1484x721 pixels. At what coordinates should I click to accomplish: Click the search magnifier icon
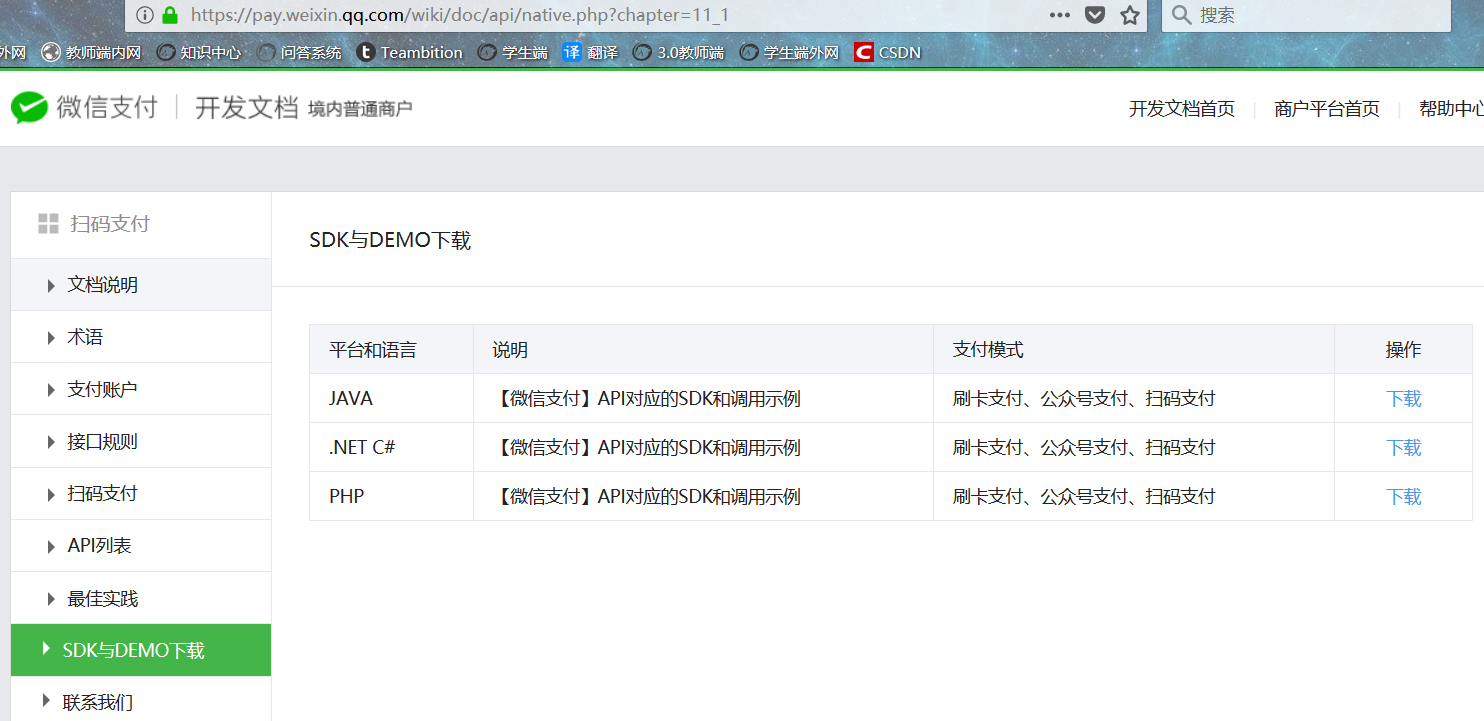tap(1181, 15)
